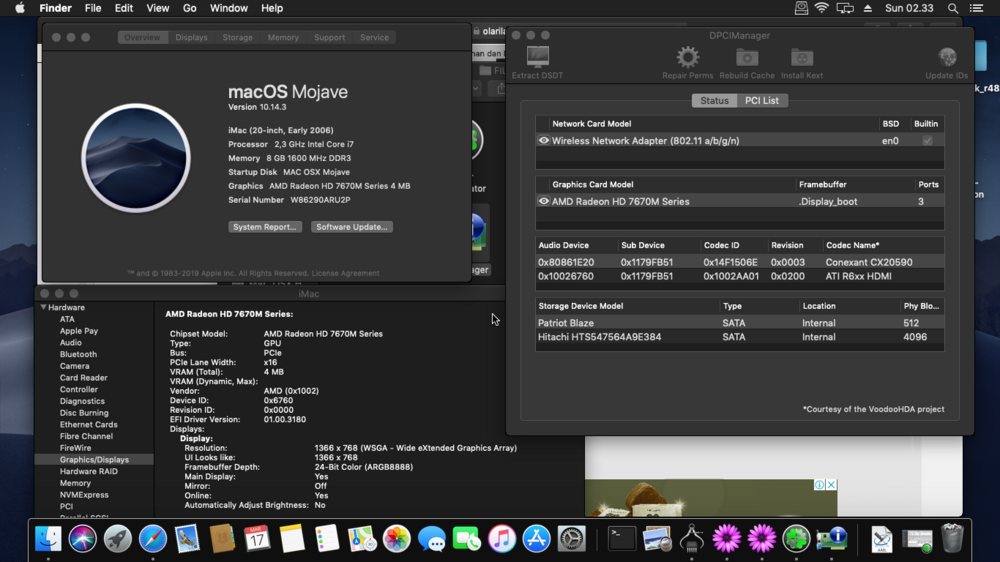Switch to PCI List tab in DPCIManager
This screenshot has height=562, width=1000.
point(762,101)
